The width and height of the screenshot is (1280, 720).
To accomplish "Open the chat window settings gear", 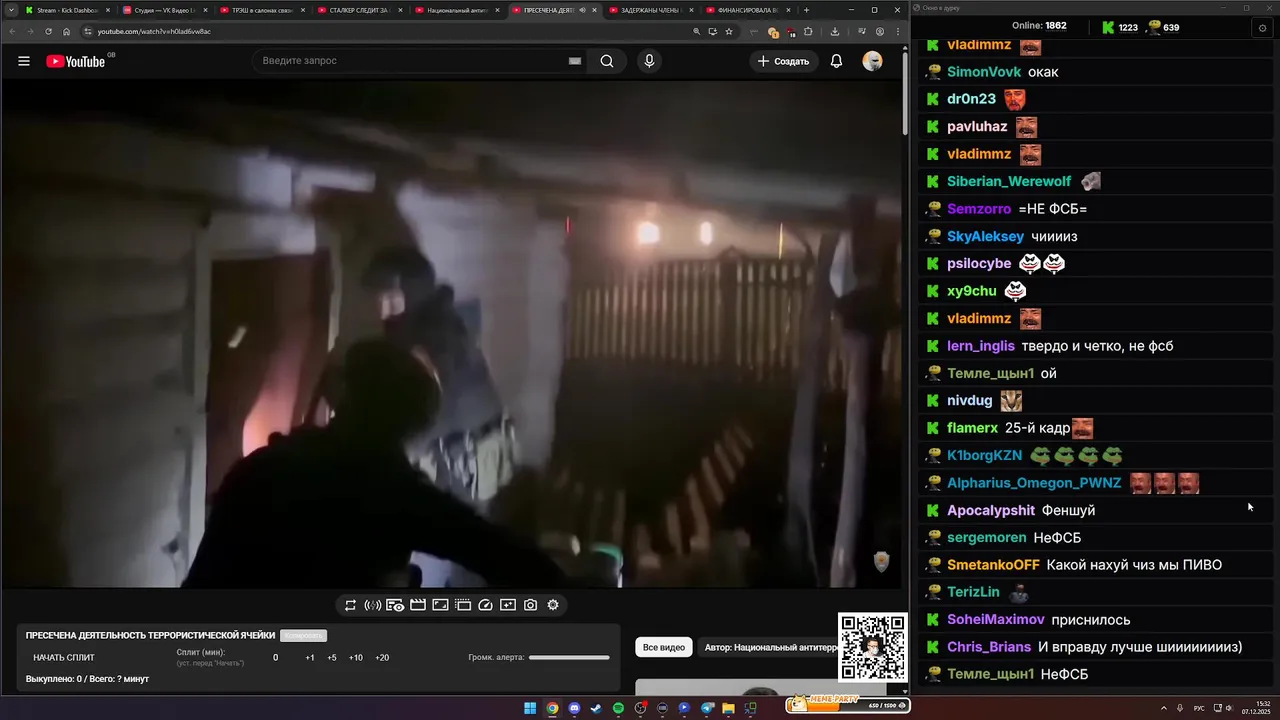I will 1262,28.
